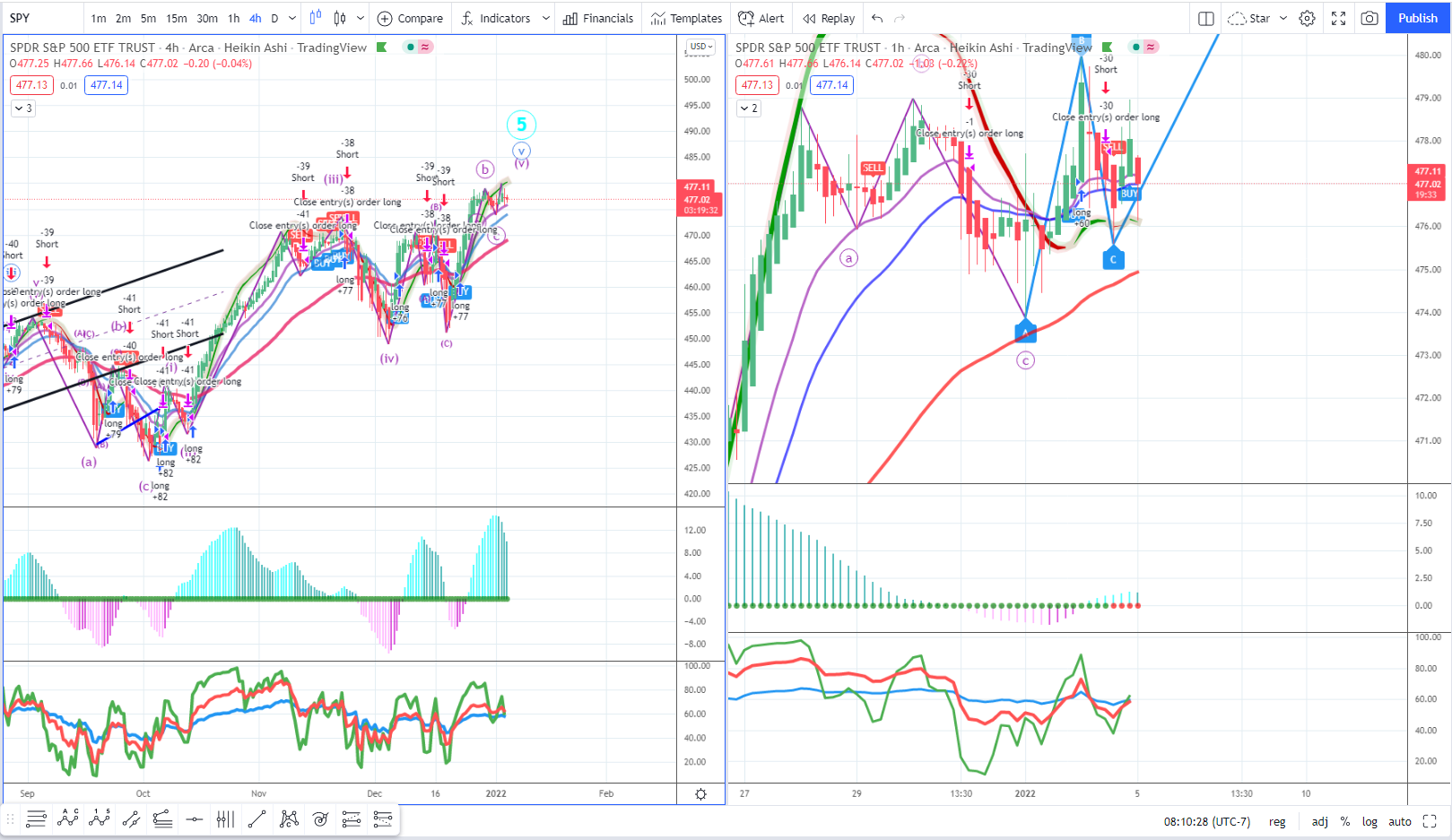1452x840 pixels.
Task: Maximize chart icon at bottom right corner
Action: 1430,821
